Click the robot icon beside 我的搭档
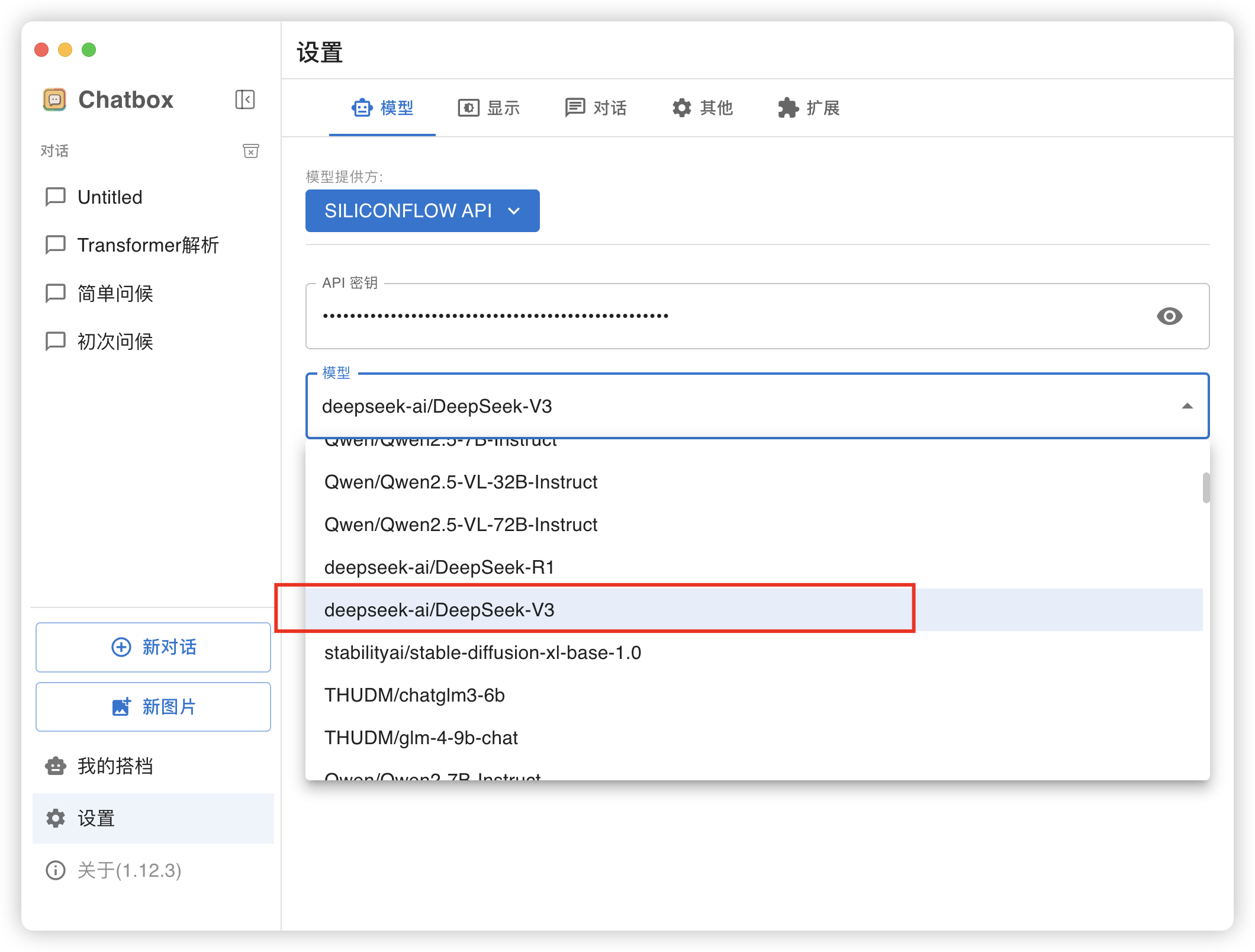This screenshot has height=952, width=1255. (x=56, y=766)
